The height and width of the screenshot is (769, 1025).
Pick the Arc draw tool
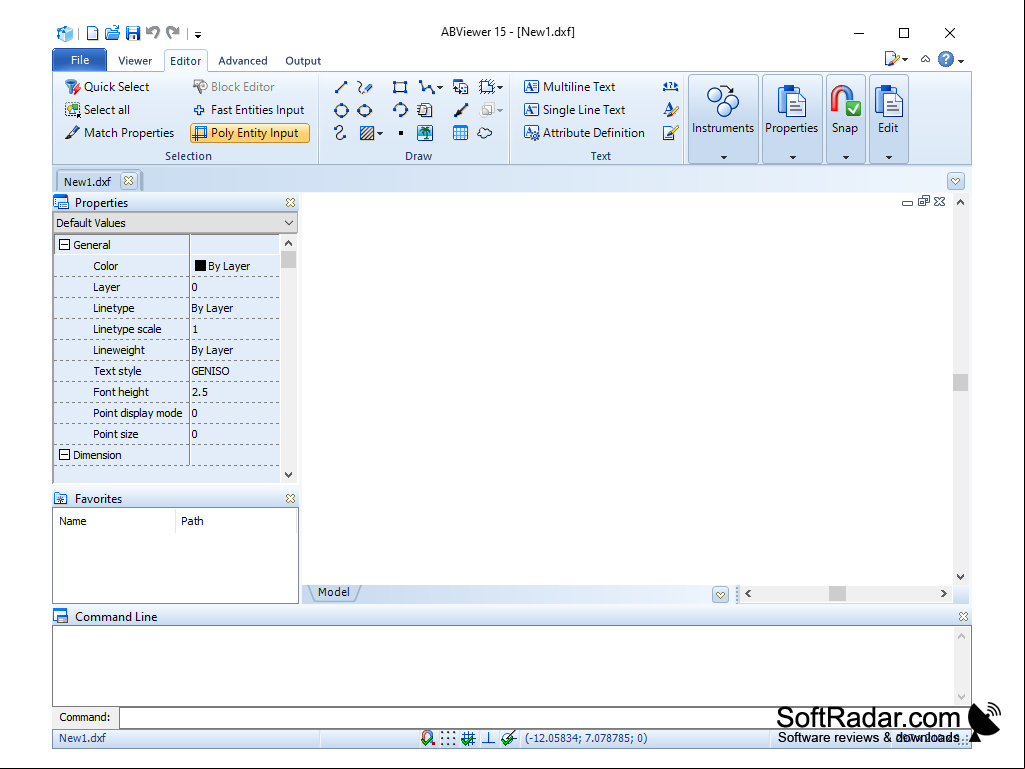point(399,111)
